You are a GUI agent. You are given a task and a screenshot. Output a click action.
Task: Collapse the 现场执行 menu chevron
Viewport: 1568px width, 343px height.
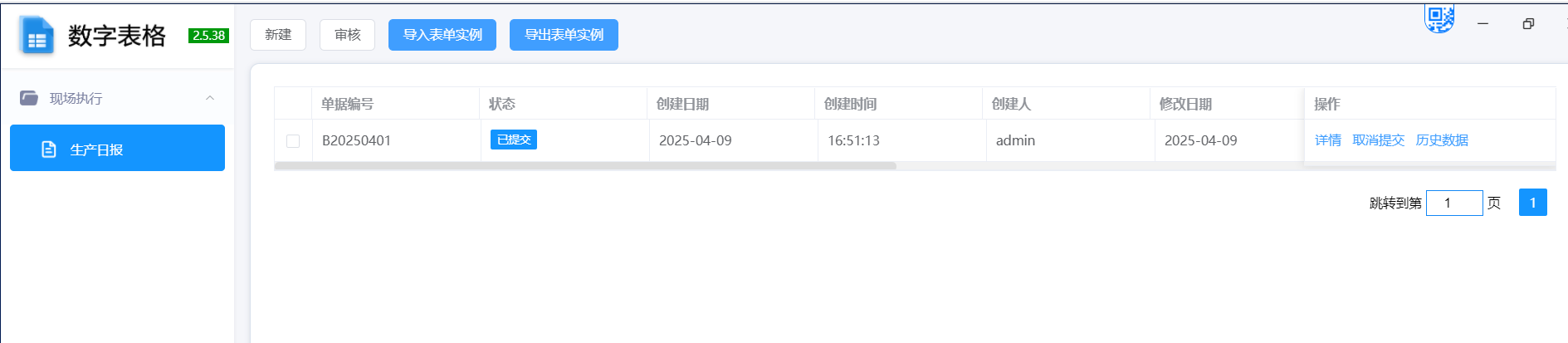(210, 98)
